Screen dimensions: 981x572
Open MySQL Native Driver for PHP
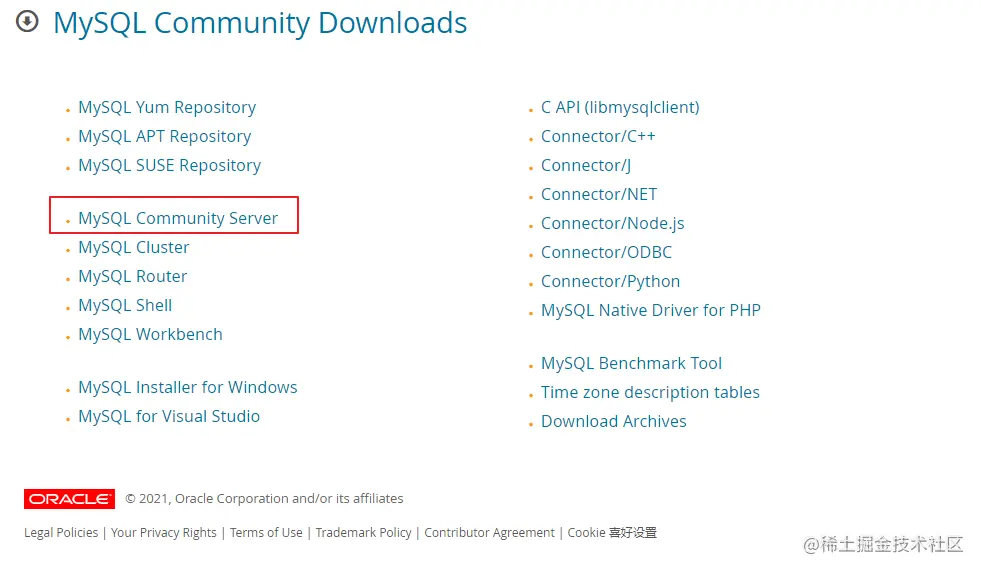pyautogui.click(x=651, y=310)
